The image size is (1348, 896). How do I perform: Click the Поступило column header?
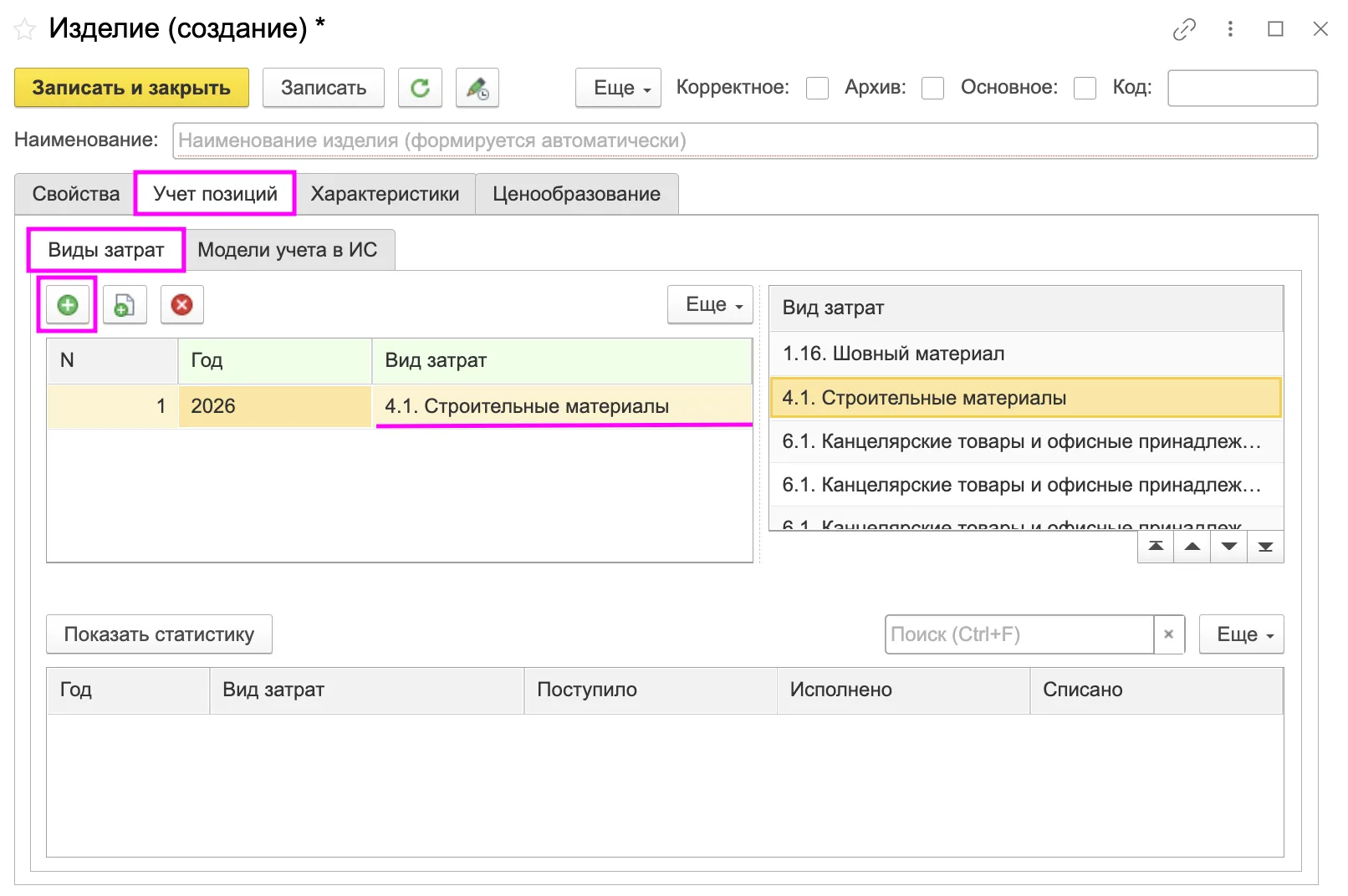(x=651, y=690)
